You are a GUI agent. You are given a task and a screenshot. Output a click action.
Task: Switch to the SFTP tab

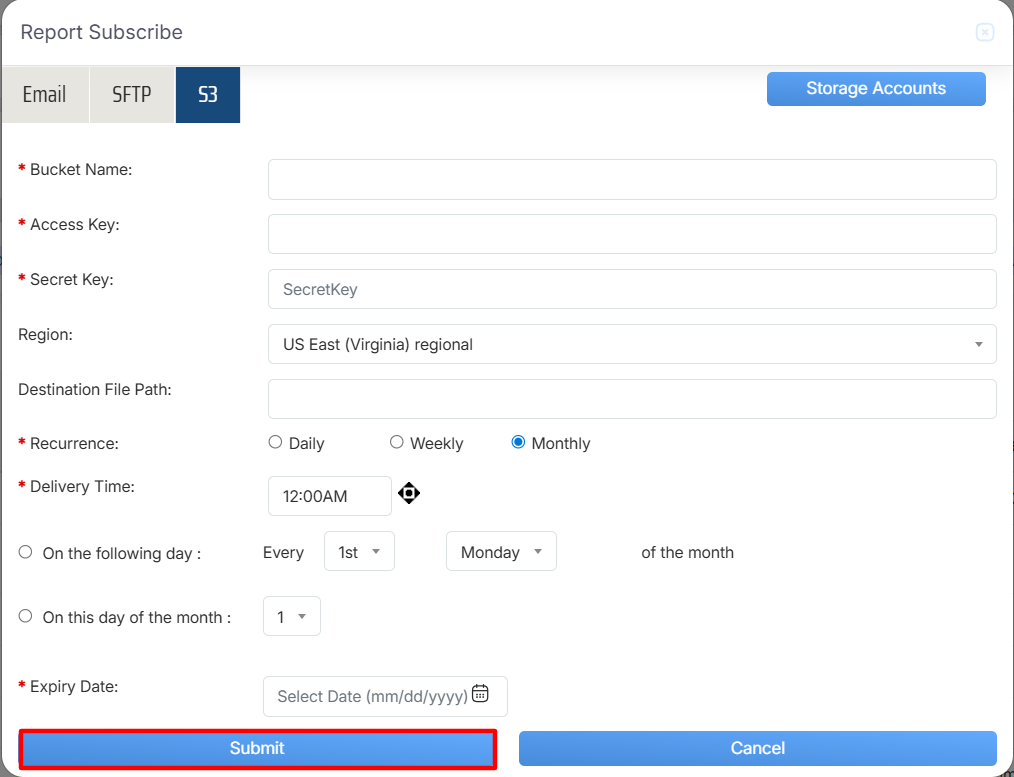(x=132, y=95)
